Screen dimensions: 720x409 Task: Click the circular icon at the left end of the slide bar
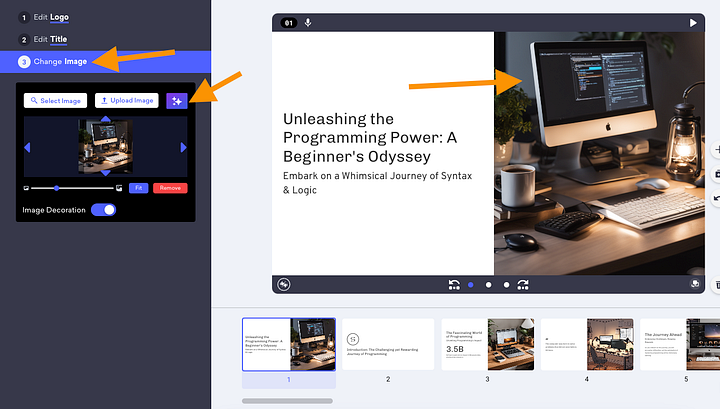[284, 285]
